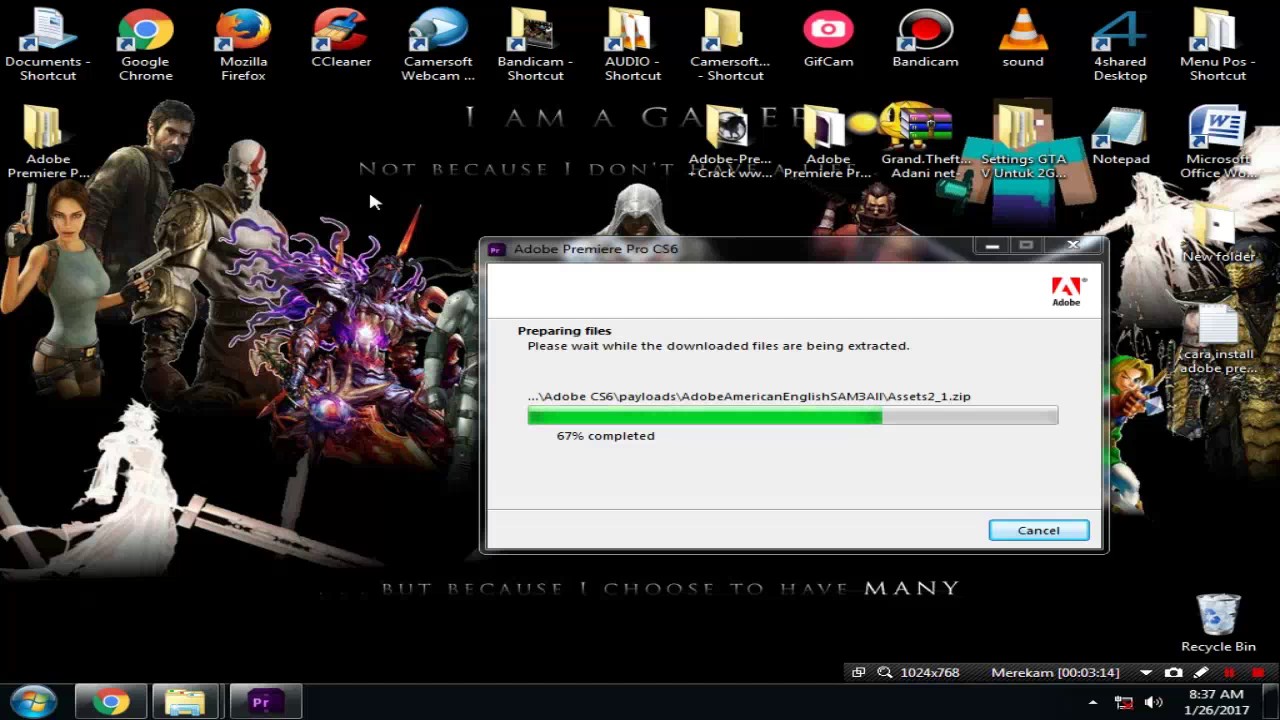The height and width of the screenshot is (720, 1280).
Task: Open the Menu Pos Shortcut folder
Action: point(1217,45)
